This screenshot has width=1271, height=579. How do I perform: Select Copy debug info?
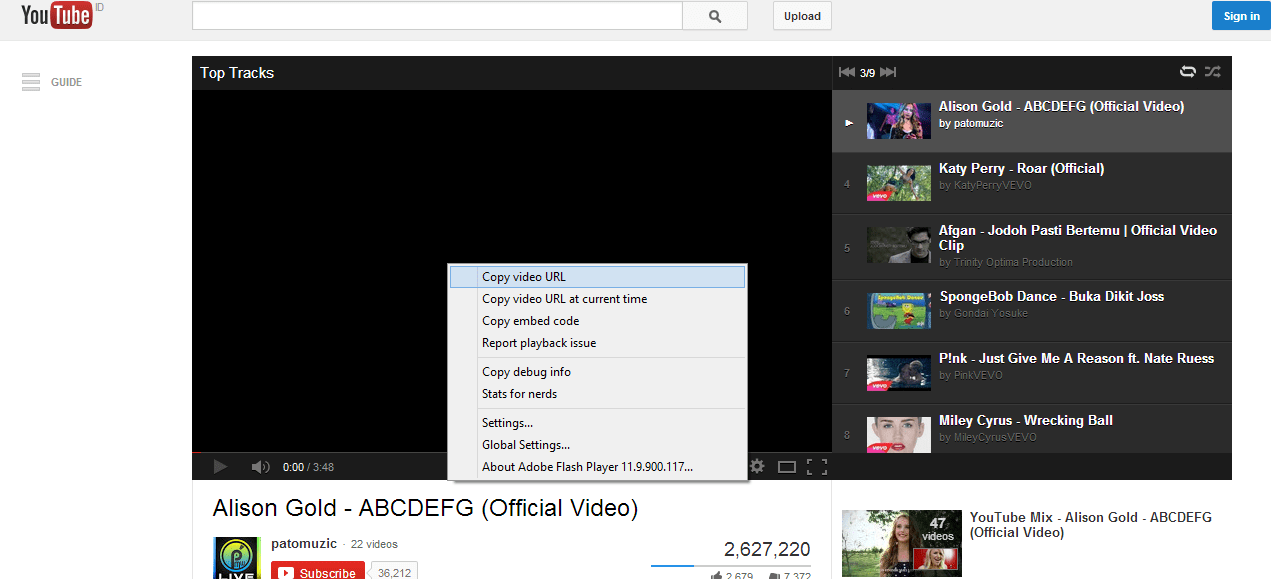597,372
